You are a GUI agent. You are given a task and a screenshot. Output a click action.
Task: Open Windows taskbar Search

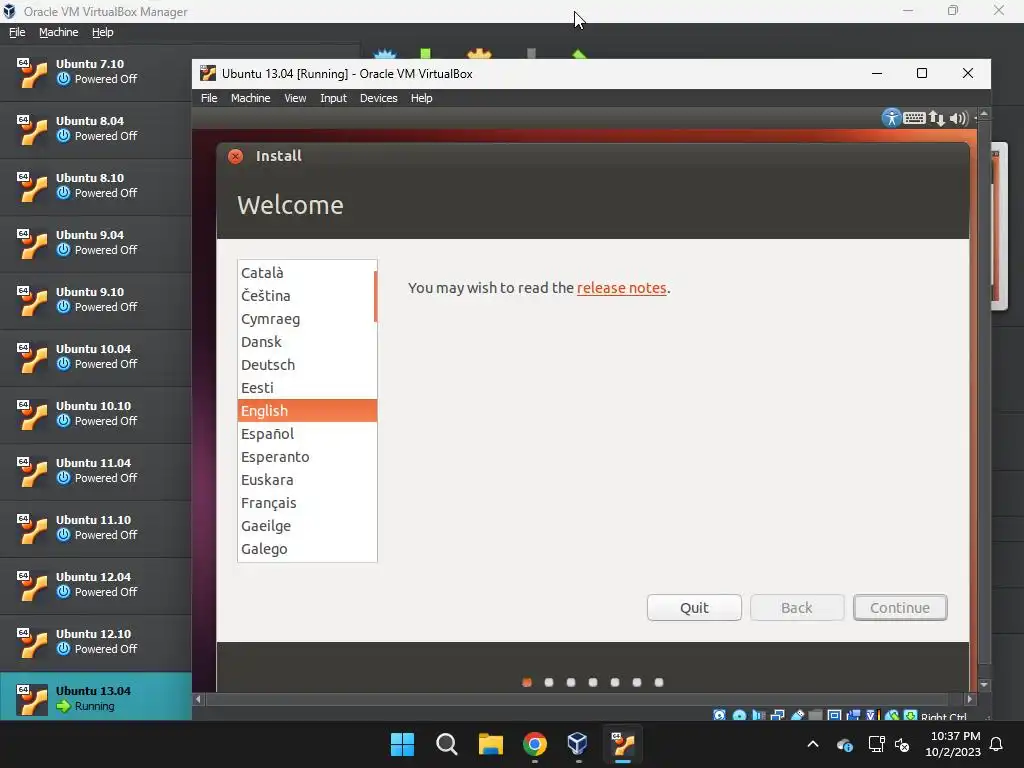[x=447, y=744]
